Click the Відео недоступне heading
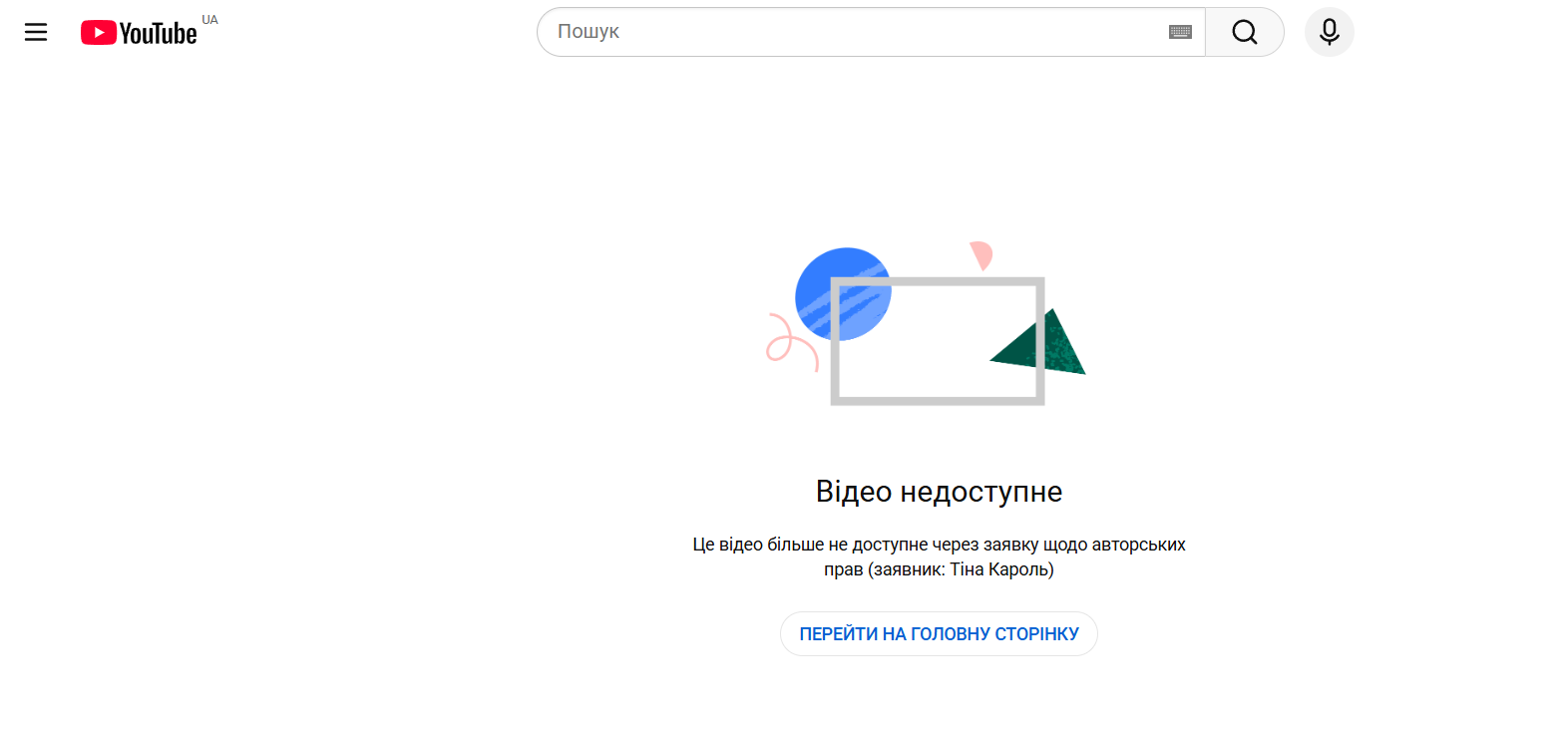The height and width of the screenshot is (740, 1568). click(x=939, y=492)
